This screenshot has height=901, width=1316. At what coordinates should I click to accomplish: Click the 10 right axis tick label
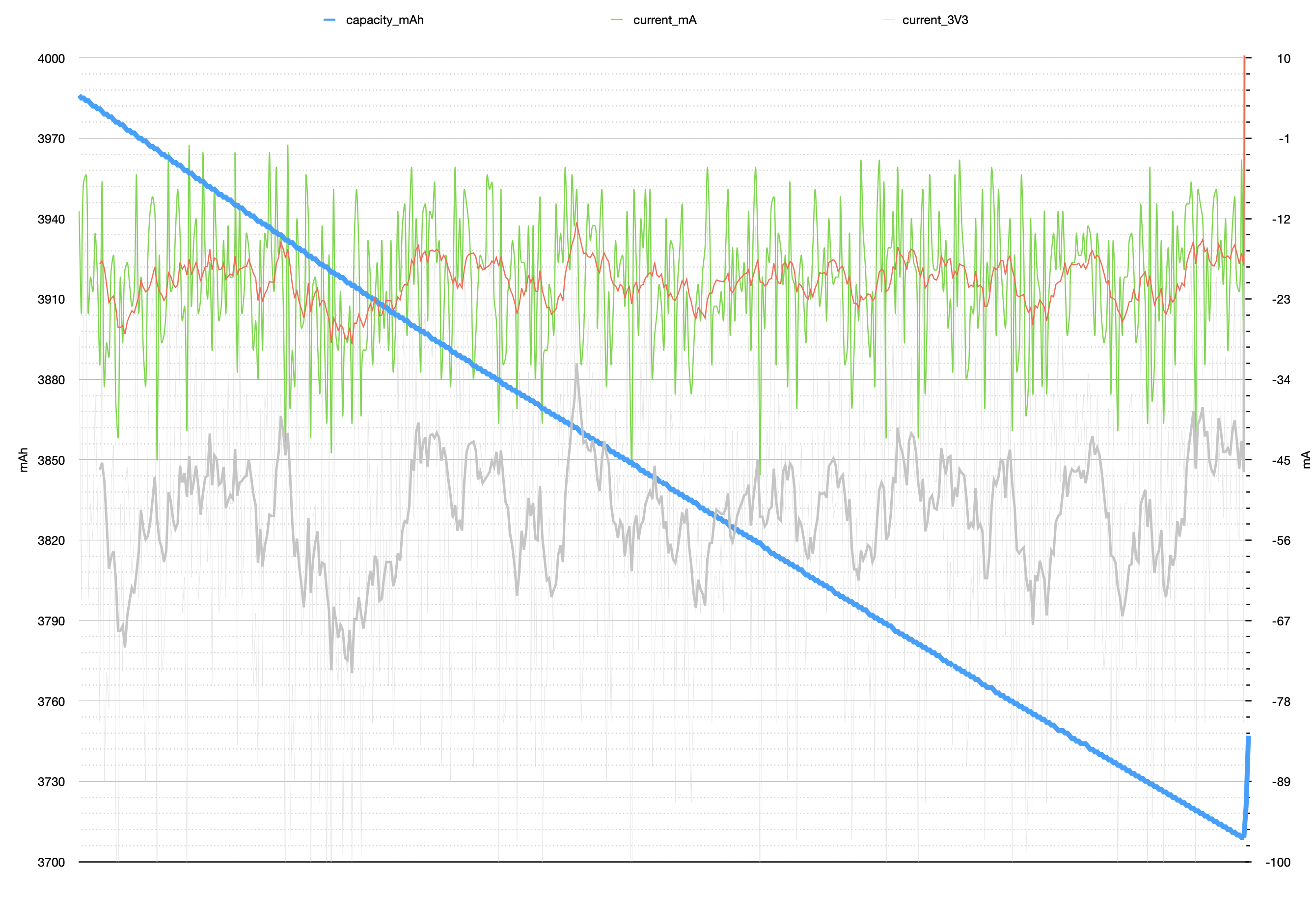1283,58
